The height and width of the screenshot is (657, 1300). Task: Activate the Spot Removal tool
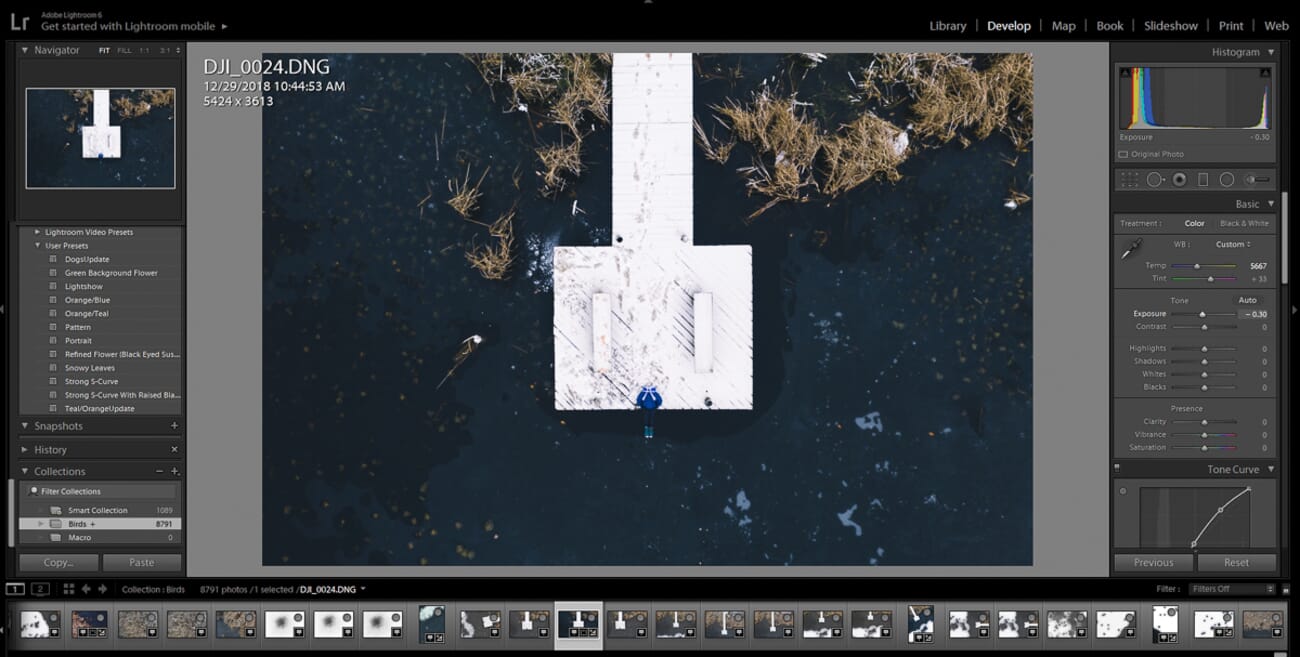(x=1155, y=180)
